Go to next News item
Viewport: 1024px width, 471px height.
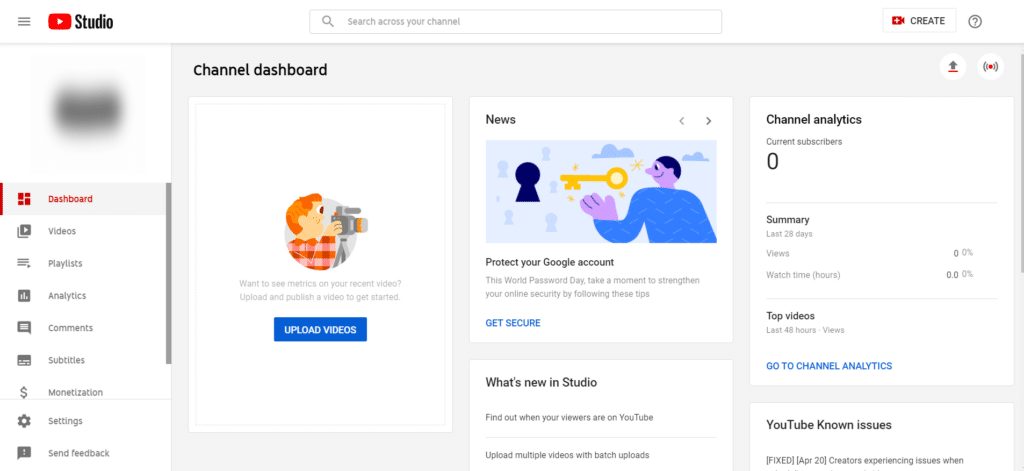pyautogui.click(x=709, y=121)
